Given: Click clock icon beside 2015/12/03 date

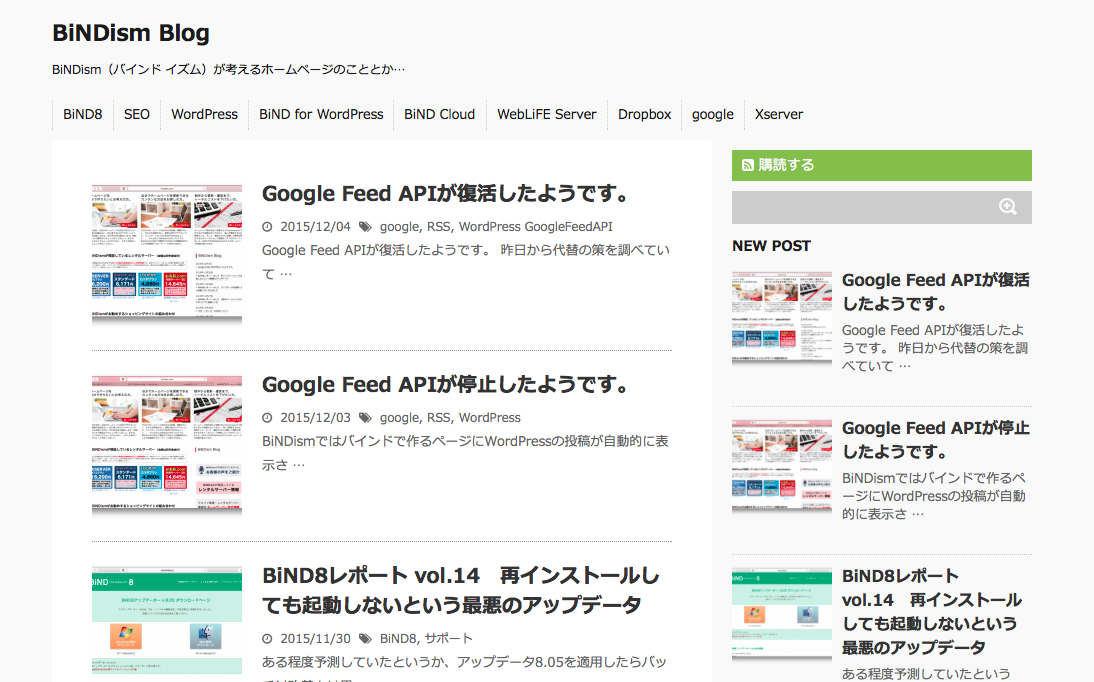Looking at the screenshot, I should pyautogui.click(x=267, y=418).
